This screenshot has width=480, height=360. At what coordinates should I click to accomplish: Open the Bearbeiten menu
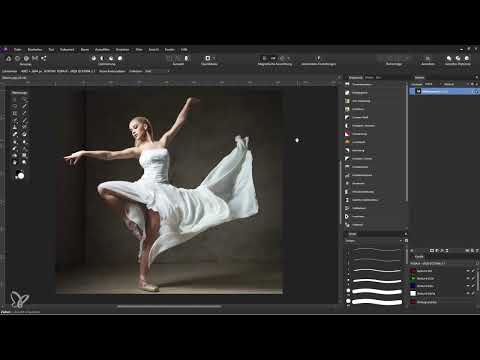(x=35, y=49)
